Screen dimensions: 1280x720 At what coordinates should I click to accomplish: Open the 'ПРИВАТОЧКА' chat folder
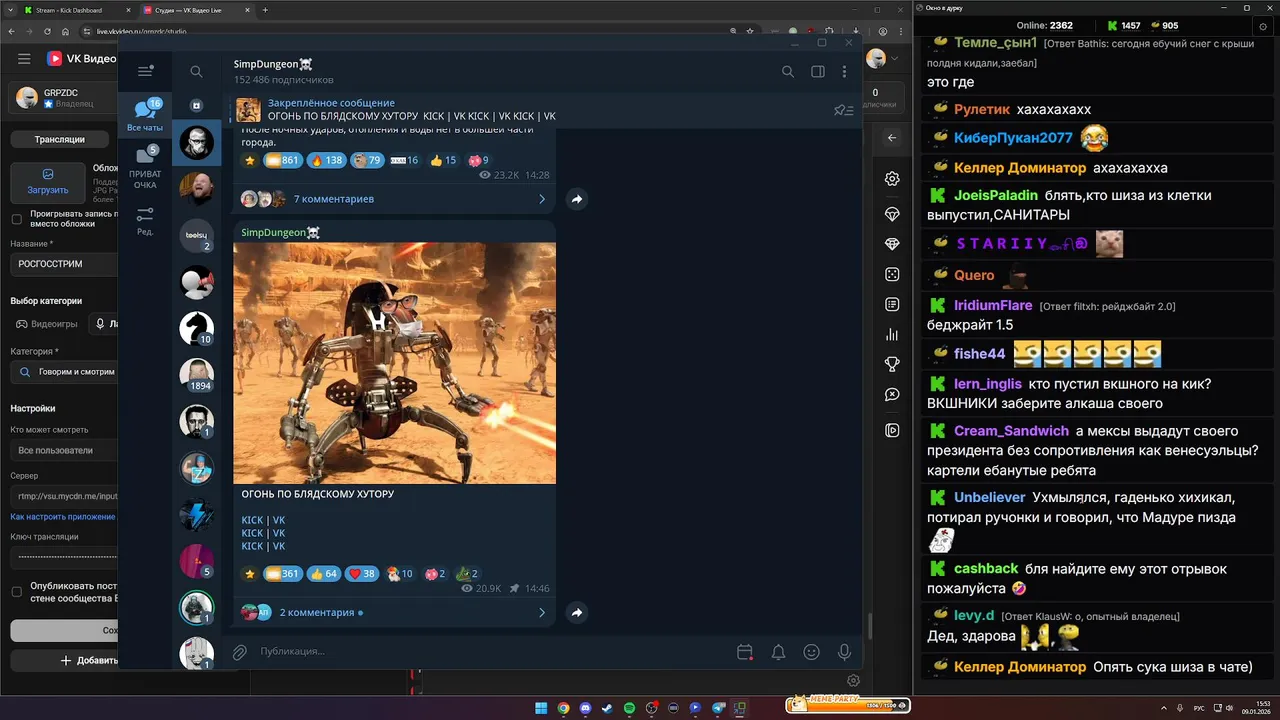pyautogui.click(x=145, y=168)
